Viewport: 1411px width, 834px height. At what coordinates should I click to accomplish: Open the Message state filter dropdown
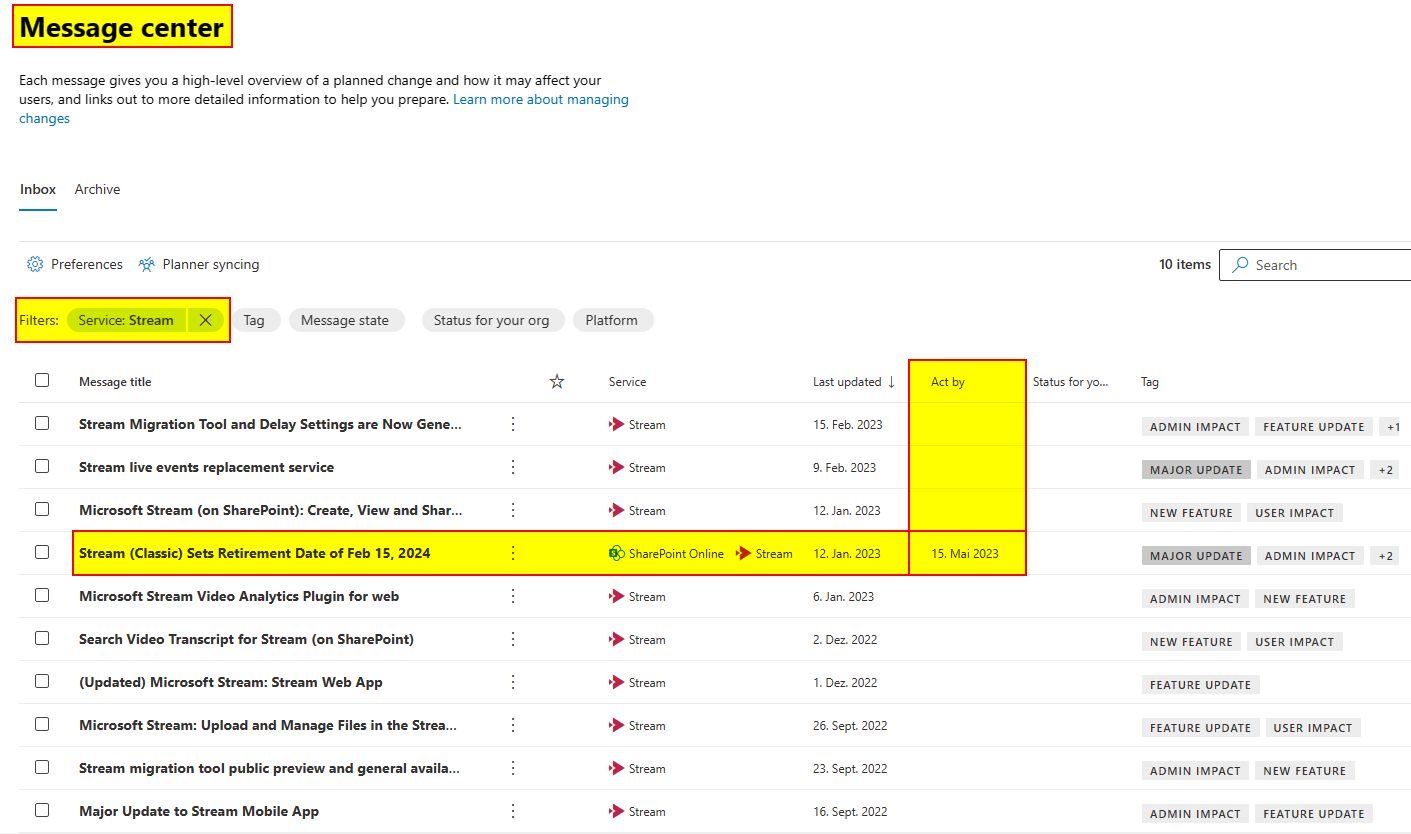click(x=345, y=320)
